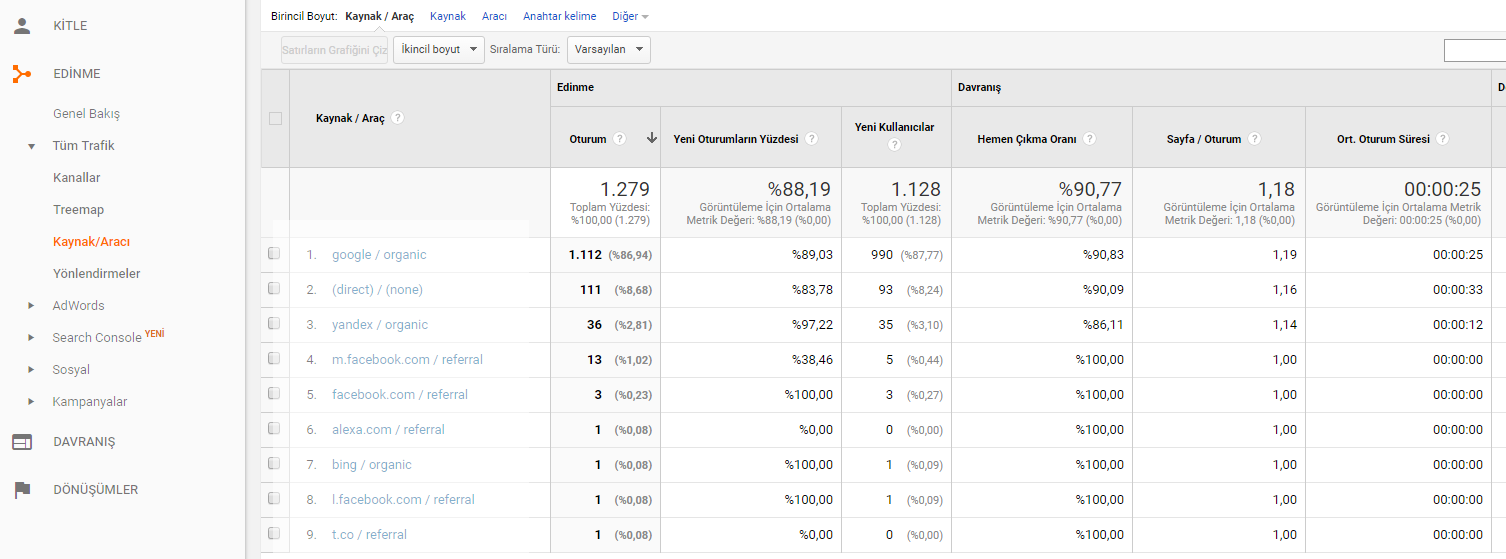Open the İkincil boyut dropdown

coord(439,50)
